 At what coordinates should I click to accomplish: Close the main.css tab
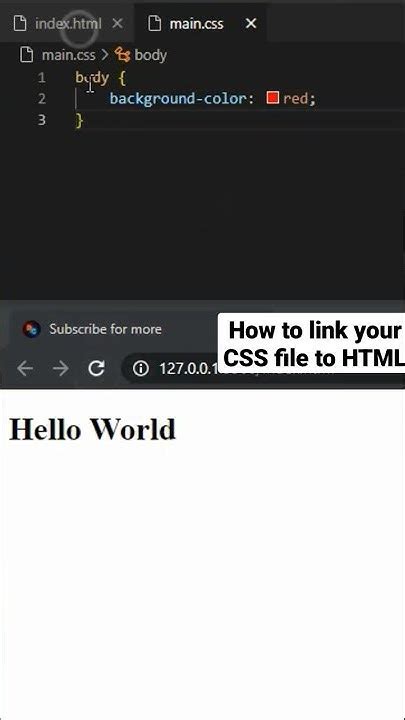251,23
